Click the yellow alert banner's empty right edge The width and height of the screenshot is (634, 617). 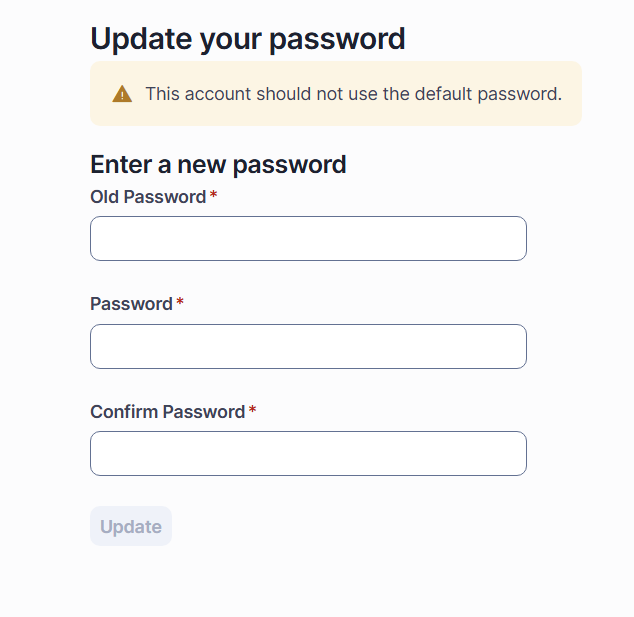(x=572, y=94)
